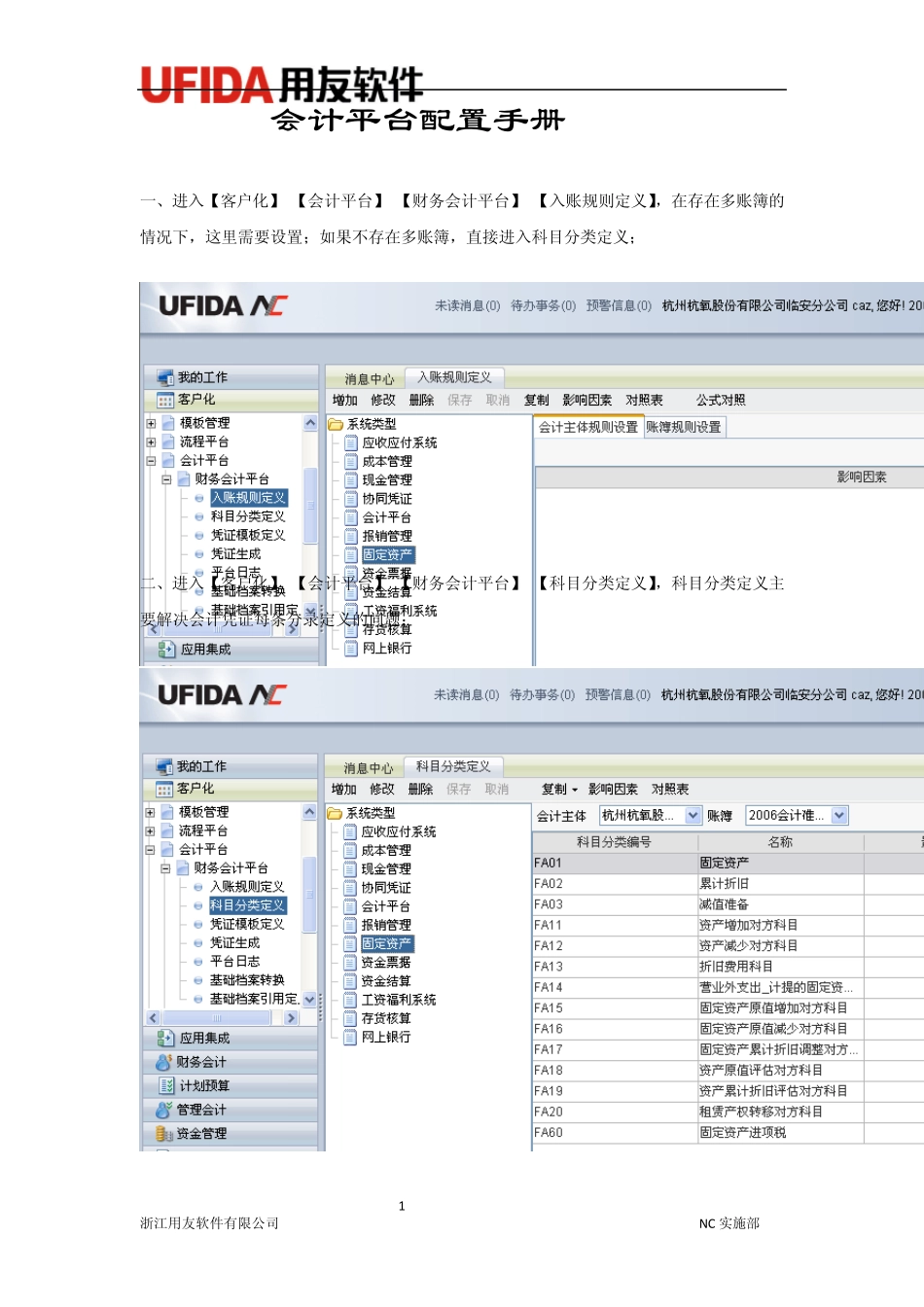Image resolution: width=924 pixels, height=1307 pixels.
Task: Switch to 消息中心 tab on 入账规则定义 screen
Action: [369, 379]
